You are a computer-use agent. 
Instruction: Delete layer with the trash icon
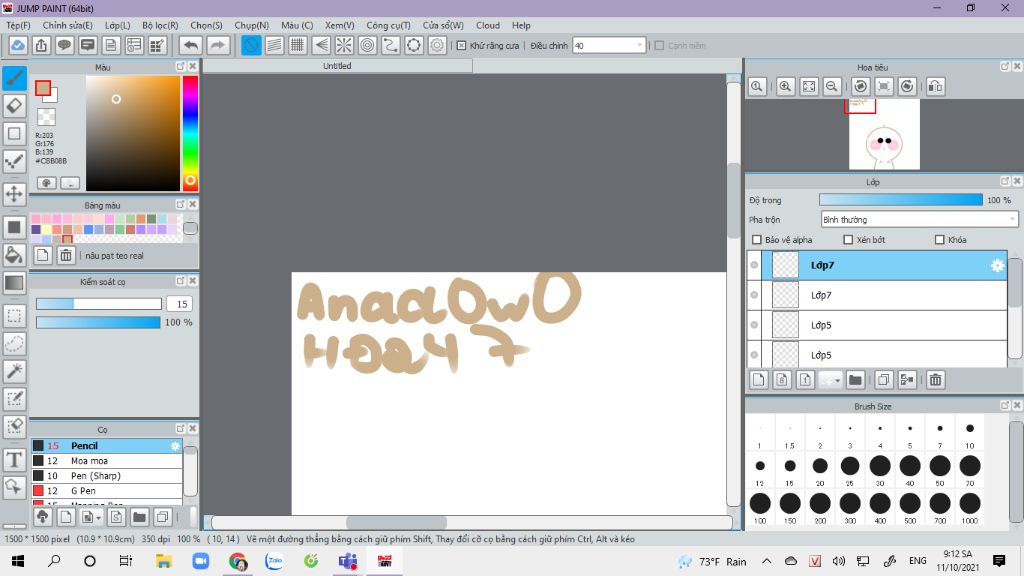(935, 379)
